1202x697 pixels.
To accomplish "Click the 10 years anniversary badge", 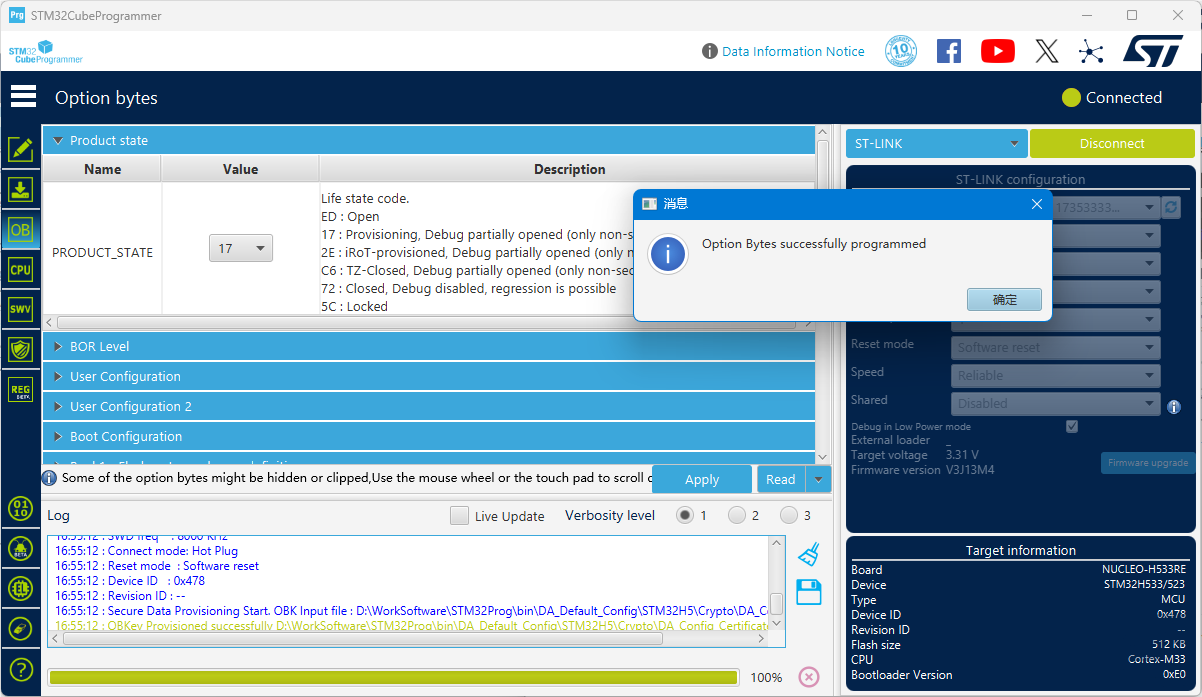I will 901,51.
